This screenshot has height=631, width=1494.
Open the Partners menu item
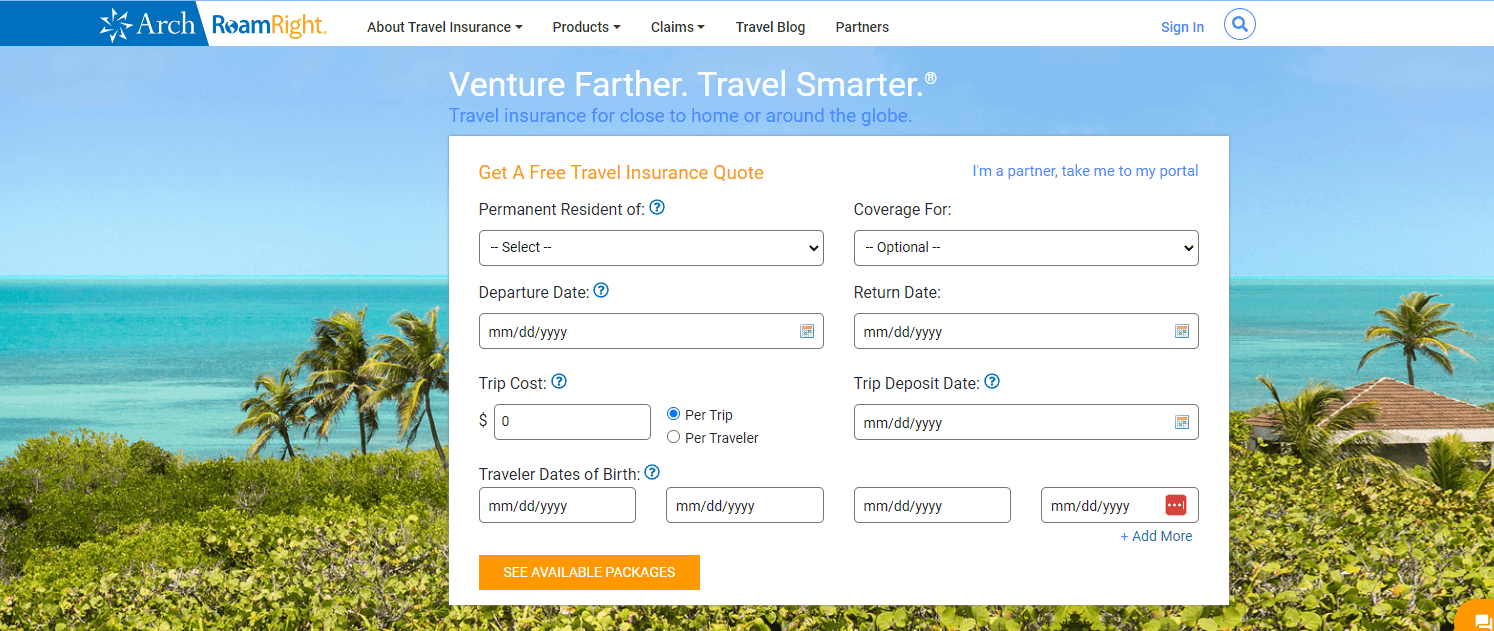[x=862, y=27]
